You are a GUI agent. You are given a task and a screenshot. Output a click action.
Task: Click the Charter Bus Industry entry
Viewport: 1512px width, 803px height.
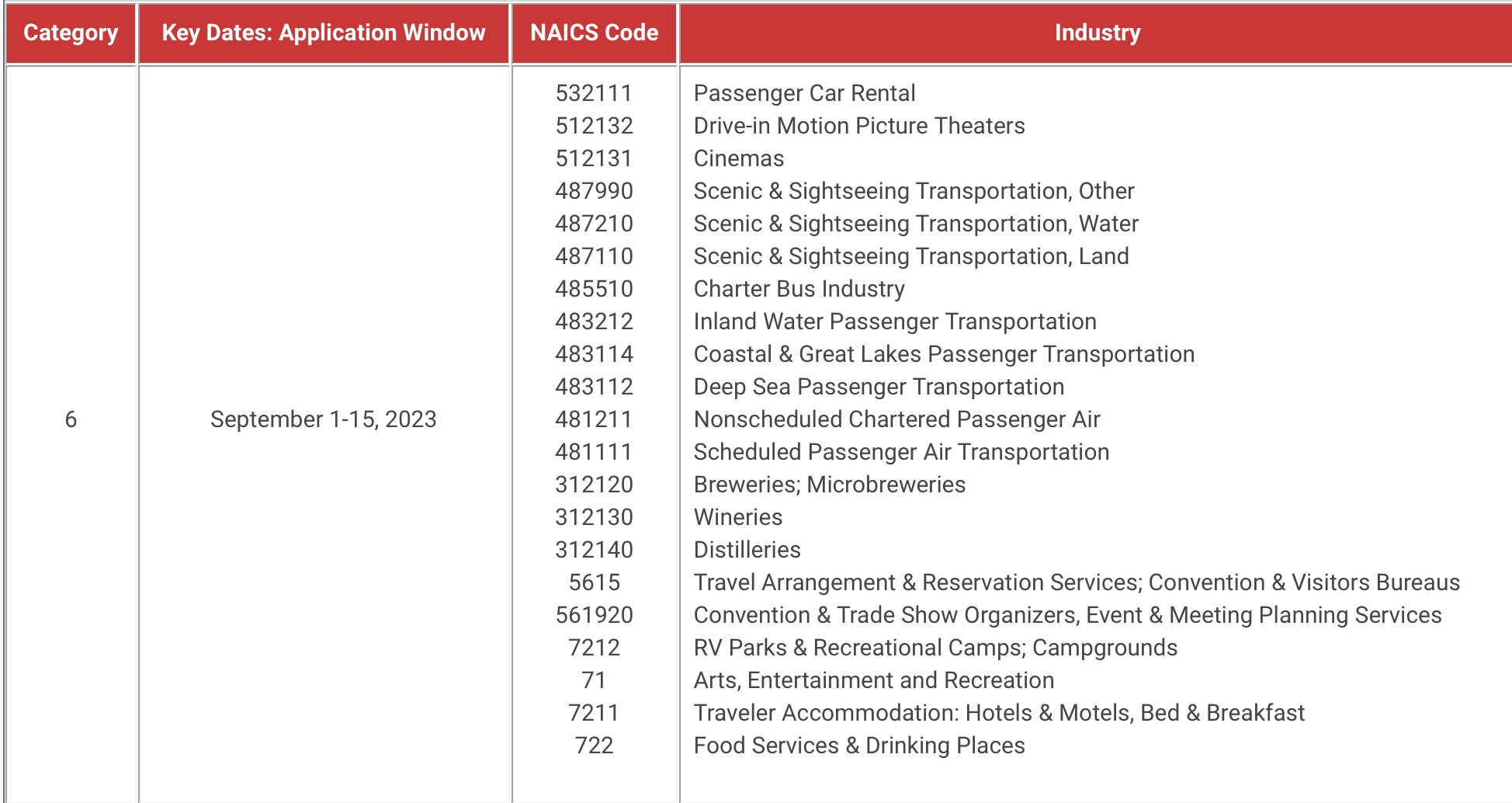[799, 289]
